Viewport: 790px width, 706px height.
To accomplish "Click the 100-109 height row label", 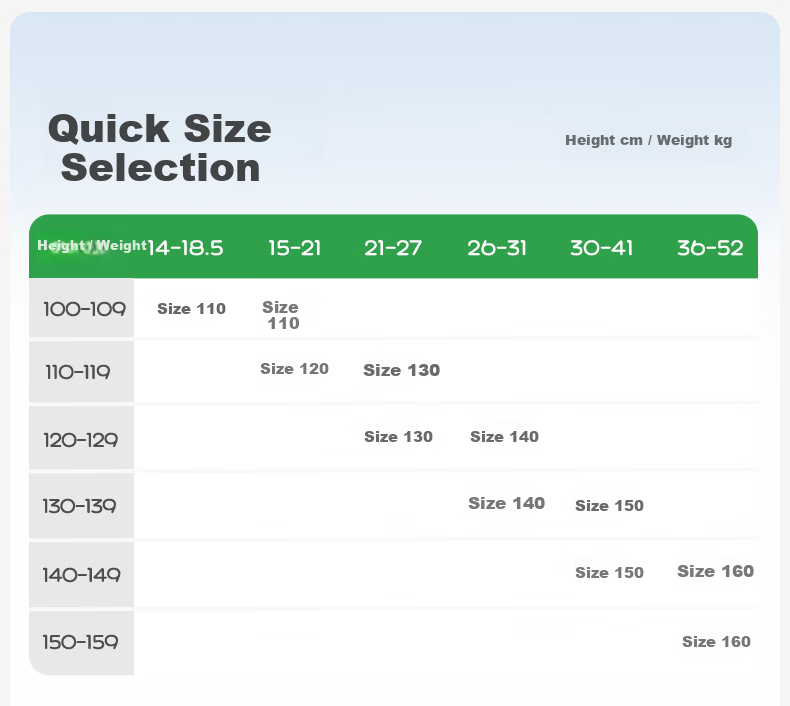I will coord(84,309).
